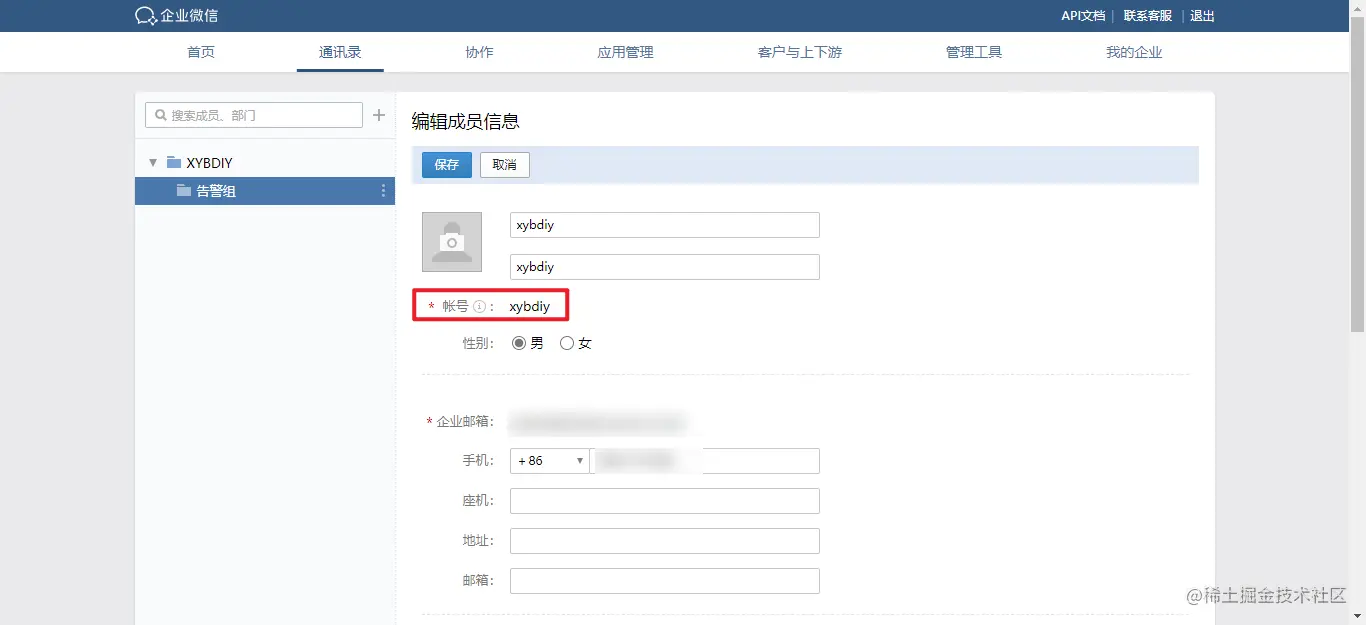Image resolution: width=1366 pixels, height=625 pixels.
Task: Click the 座机 input field
Action: pyautogui.click(x=665, y=501)
